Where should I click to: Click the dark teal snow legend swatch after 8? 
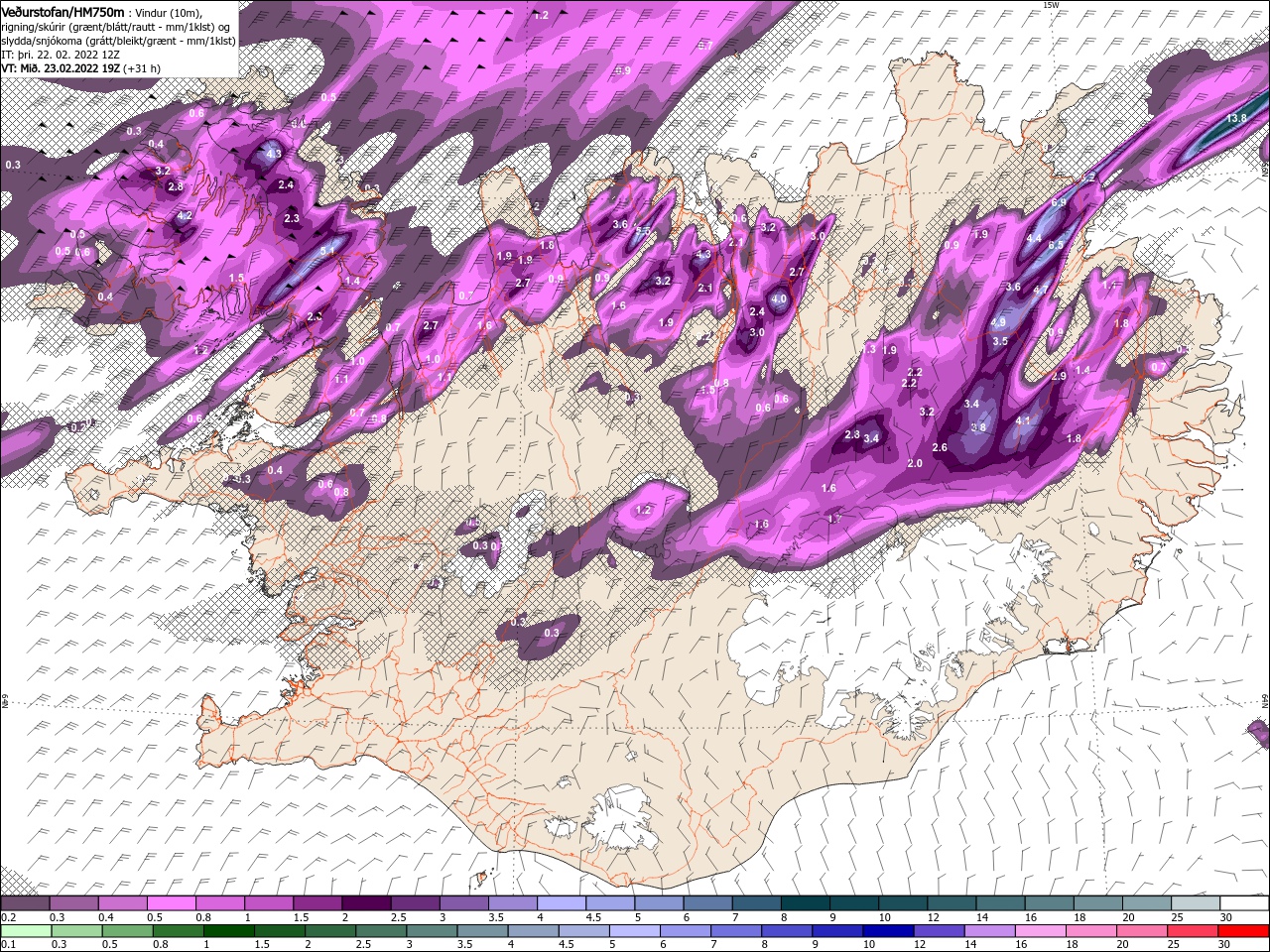(x=805, y=903)
